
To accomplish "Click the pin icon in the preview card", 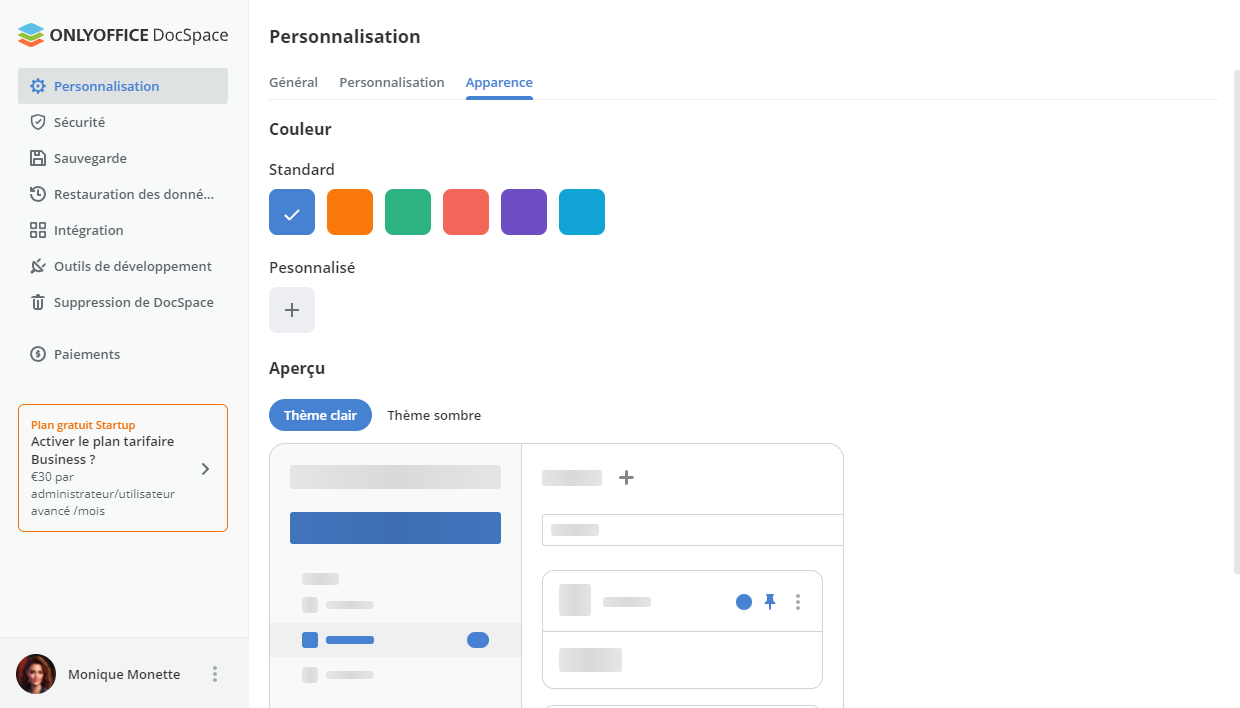I will pyautogui.click(x=770, y=601).
